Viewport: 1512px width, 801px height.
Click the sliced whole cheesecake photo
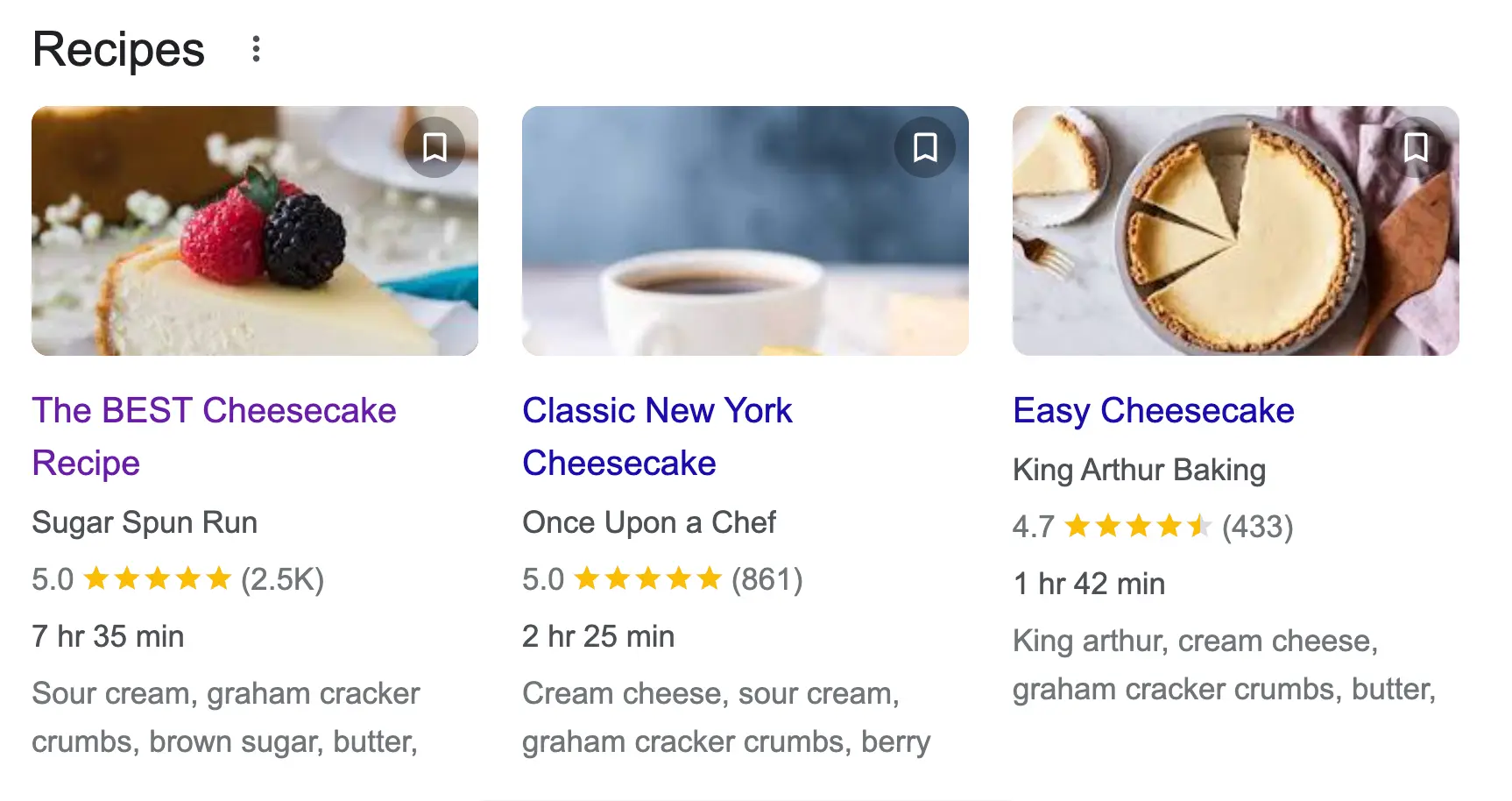(x=1235, y=231)
